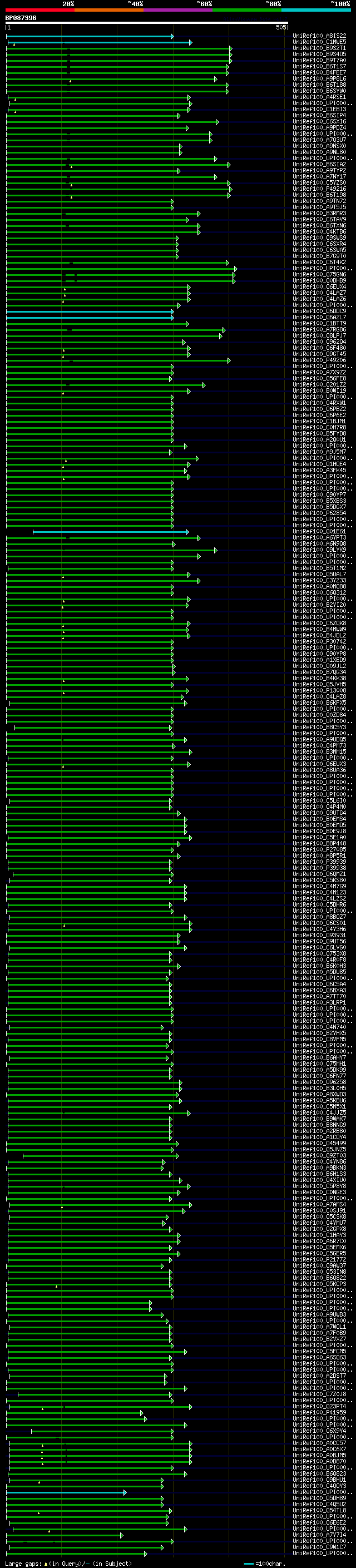Open hit UniRef100_B6T1S7
The height and width of the screenshot is (1568, 356).
pos(319,66)
